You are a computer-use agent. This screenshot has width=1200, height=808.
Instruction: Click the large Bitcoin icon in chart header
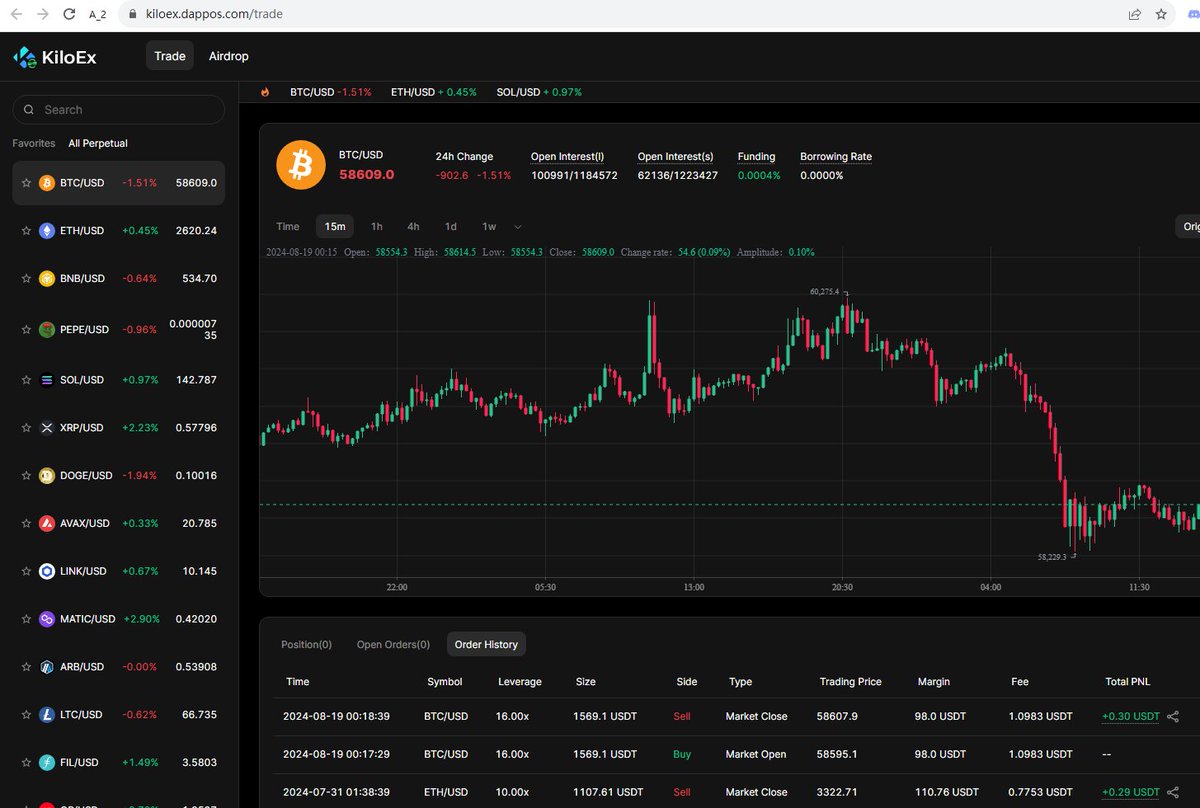(x=300, y=165)
